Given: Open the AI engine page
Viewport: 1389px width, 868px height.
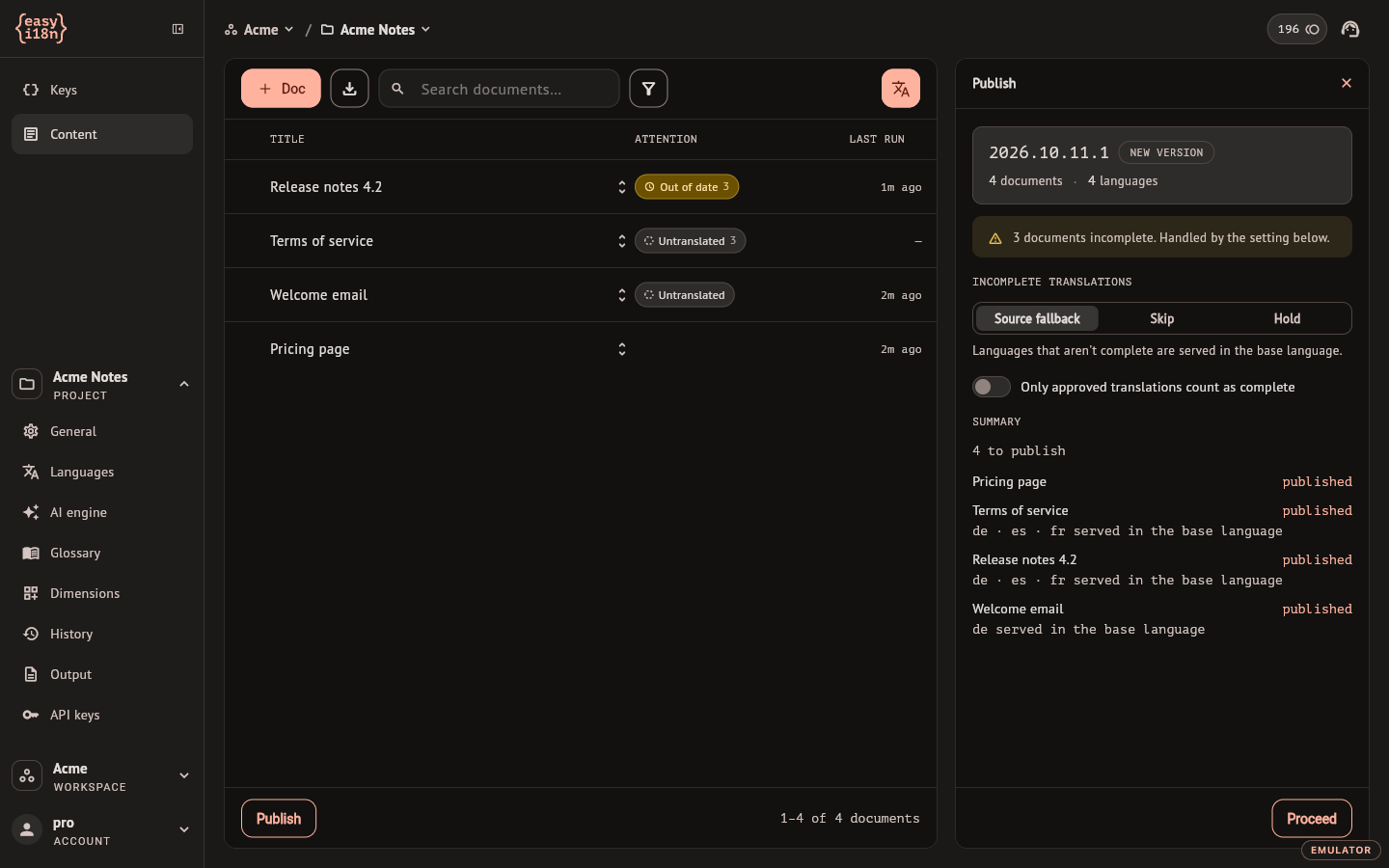Looking at the screenshot, I should [102, 512].
